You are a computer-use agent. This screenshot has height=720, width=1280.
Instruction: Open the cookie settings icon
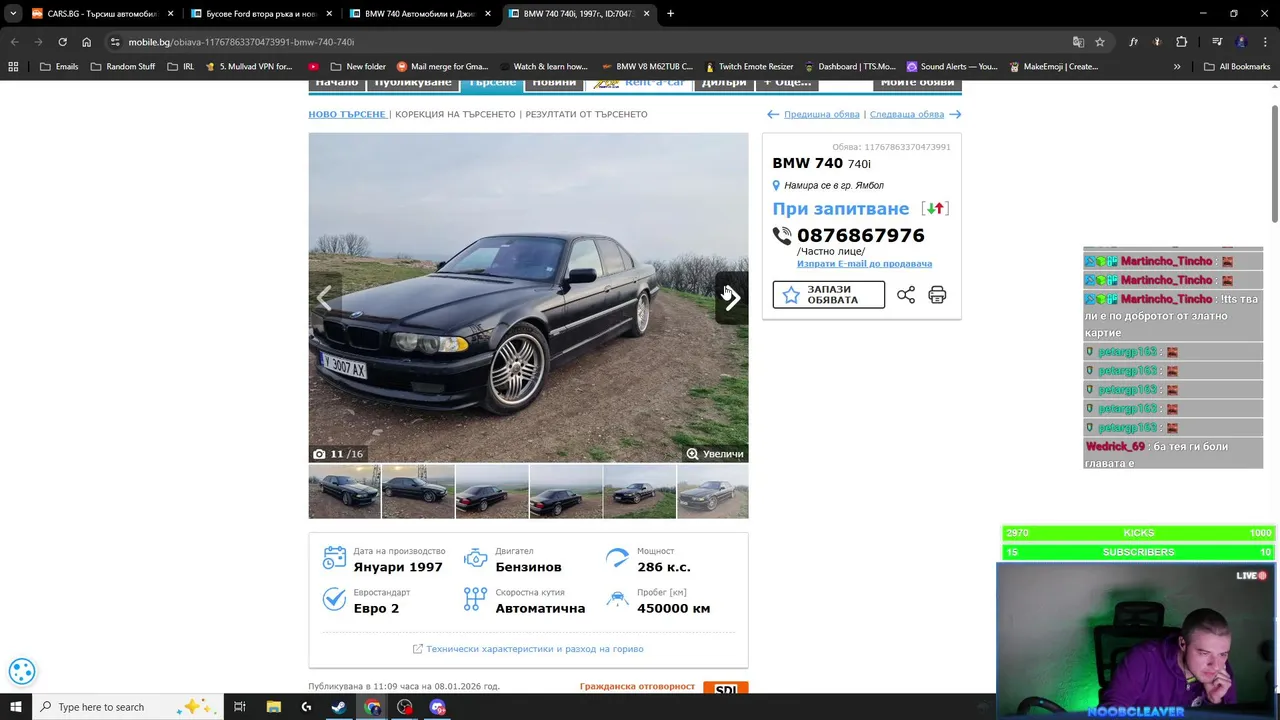pos(22,671)
